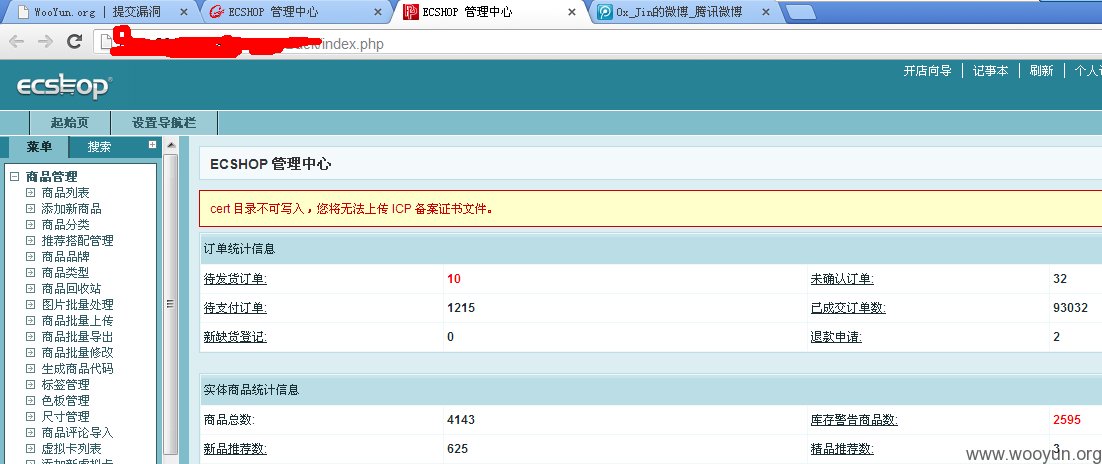The width and height of the screenshot is (1102, 464).
Task: Click the icon before 商品批量导出
Action: point(30,337)
